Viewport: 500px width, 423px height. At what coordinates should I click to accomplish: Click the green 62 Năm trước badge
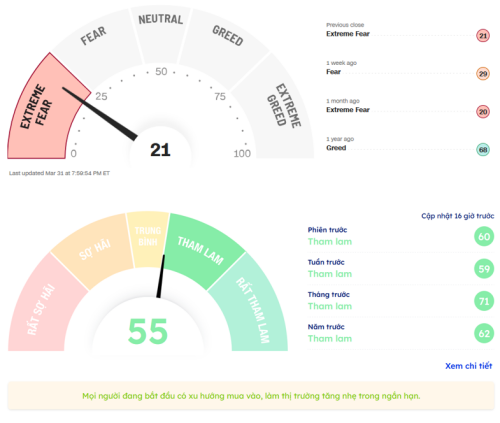(x=484, y=333)
